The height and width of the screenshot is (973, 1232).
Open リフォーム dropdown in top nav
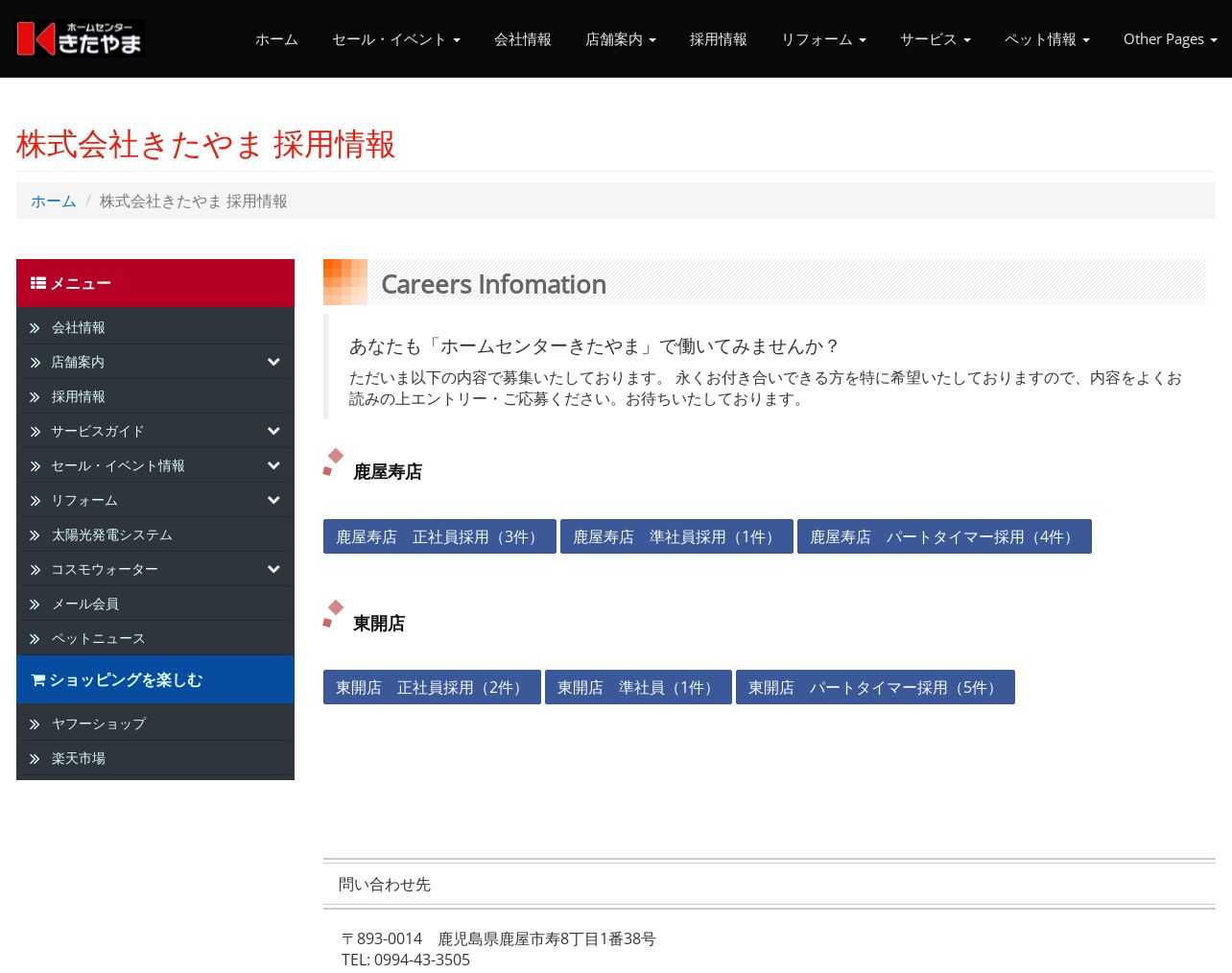[823, 39]
